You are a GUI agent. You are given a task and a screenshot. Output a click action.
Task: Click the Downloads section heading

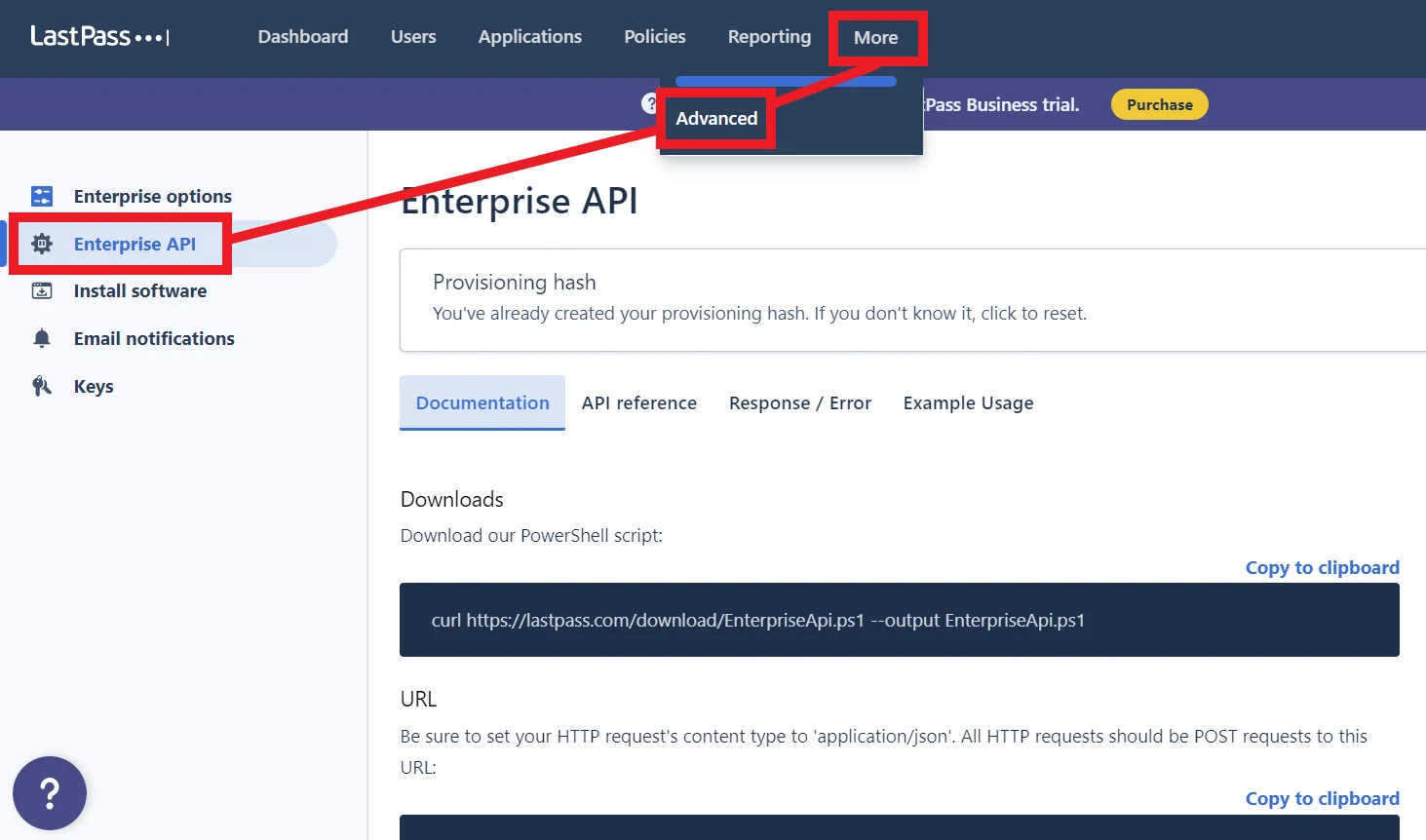point(452,499)
